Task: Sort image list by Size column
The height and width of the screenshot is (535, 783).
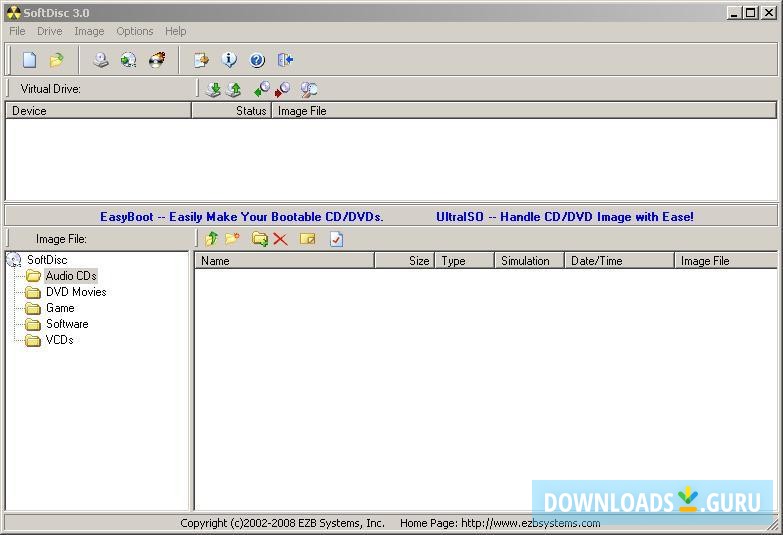Action: (x=405, y=261)
